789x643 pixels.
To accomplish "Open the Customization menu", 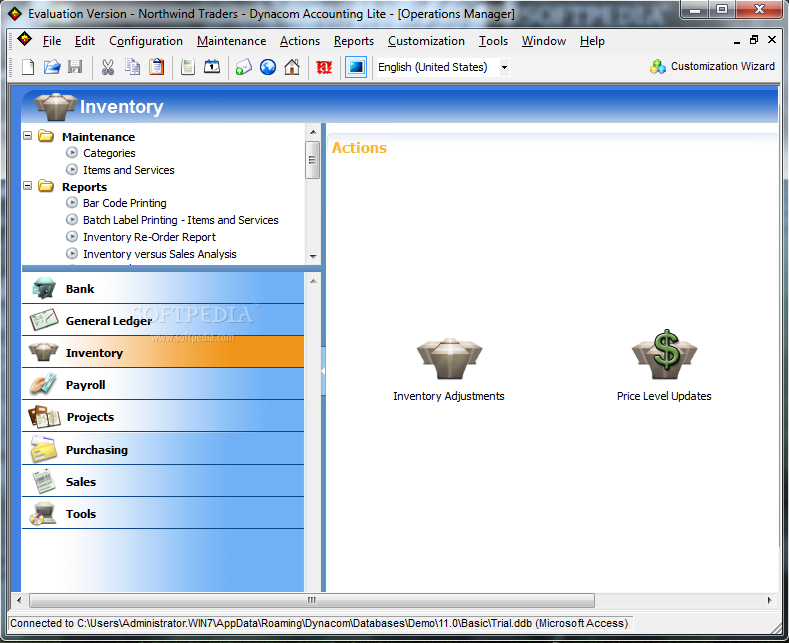I will coord(426,41).
